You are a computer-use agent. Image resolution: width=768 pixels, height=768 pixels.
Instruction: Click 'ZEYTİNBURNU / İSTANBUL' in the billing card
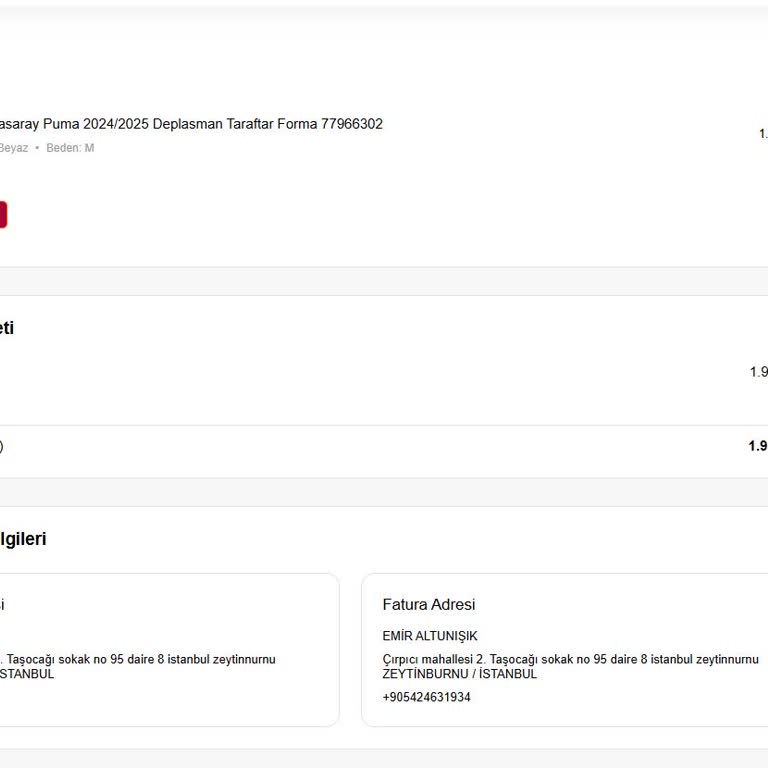tap(459, 674)
